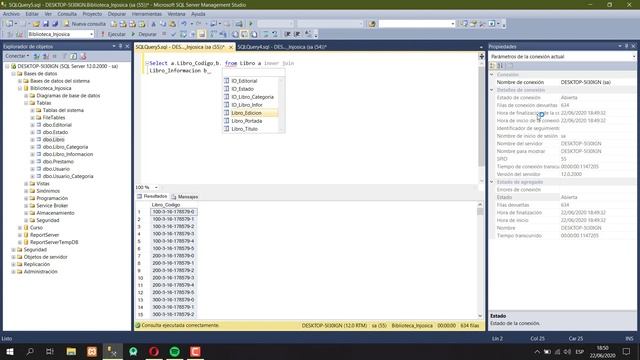Open the 100 % zoom dropdown
The width and height of the screenshot is (640, 360).
tap(156, 187)
